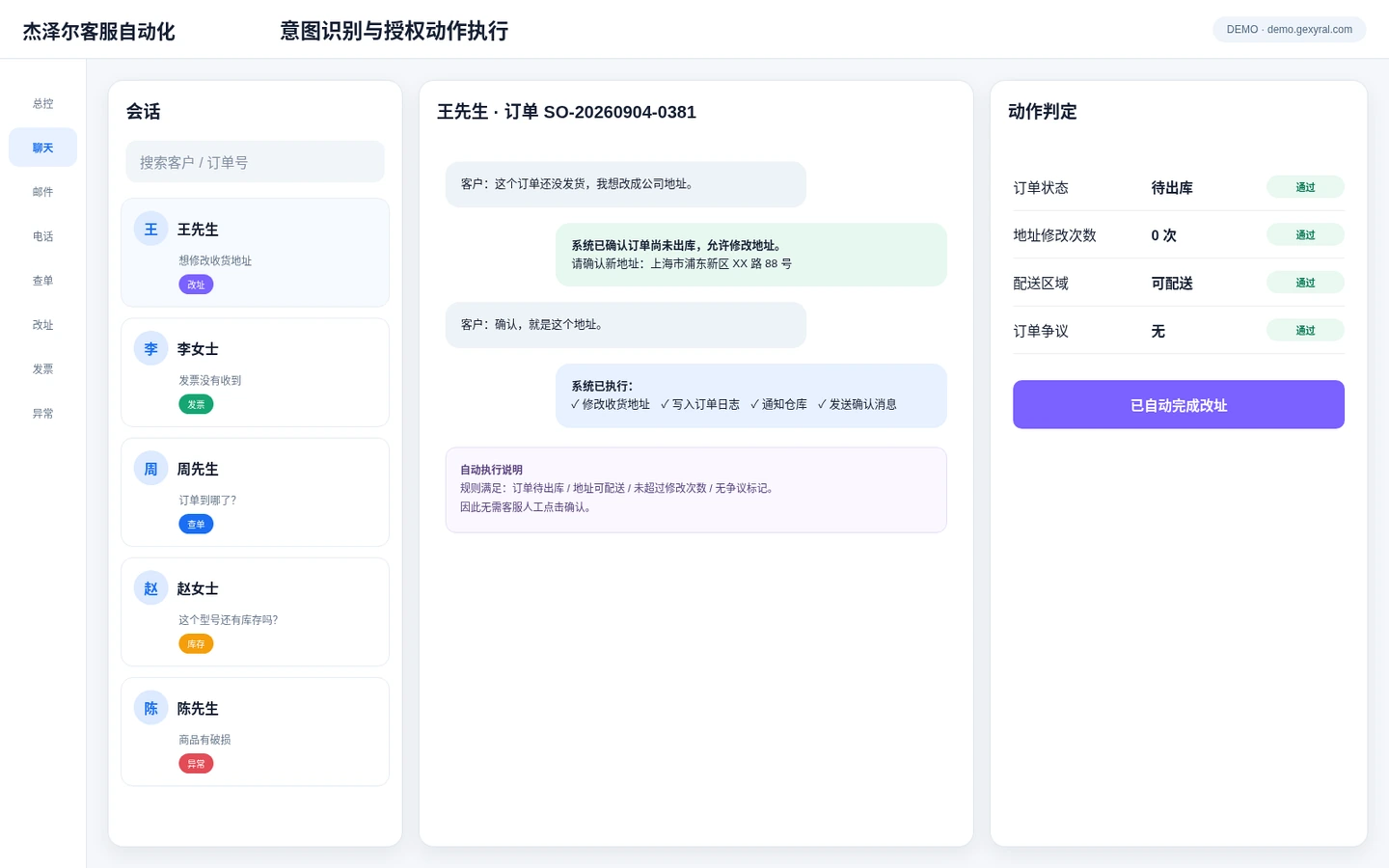Click the 系统已确认订单尚未出库 reply bubble
This screenshot has width=1389, height=868.
[x=751, y=255]
